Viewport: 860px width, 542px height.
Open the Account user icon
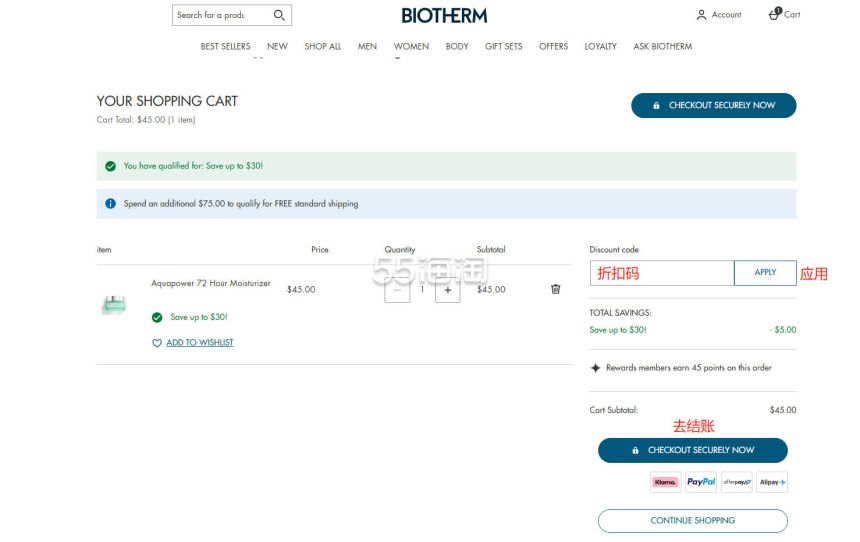click(x=701, y=15)
